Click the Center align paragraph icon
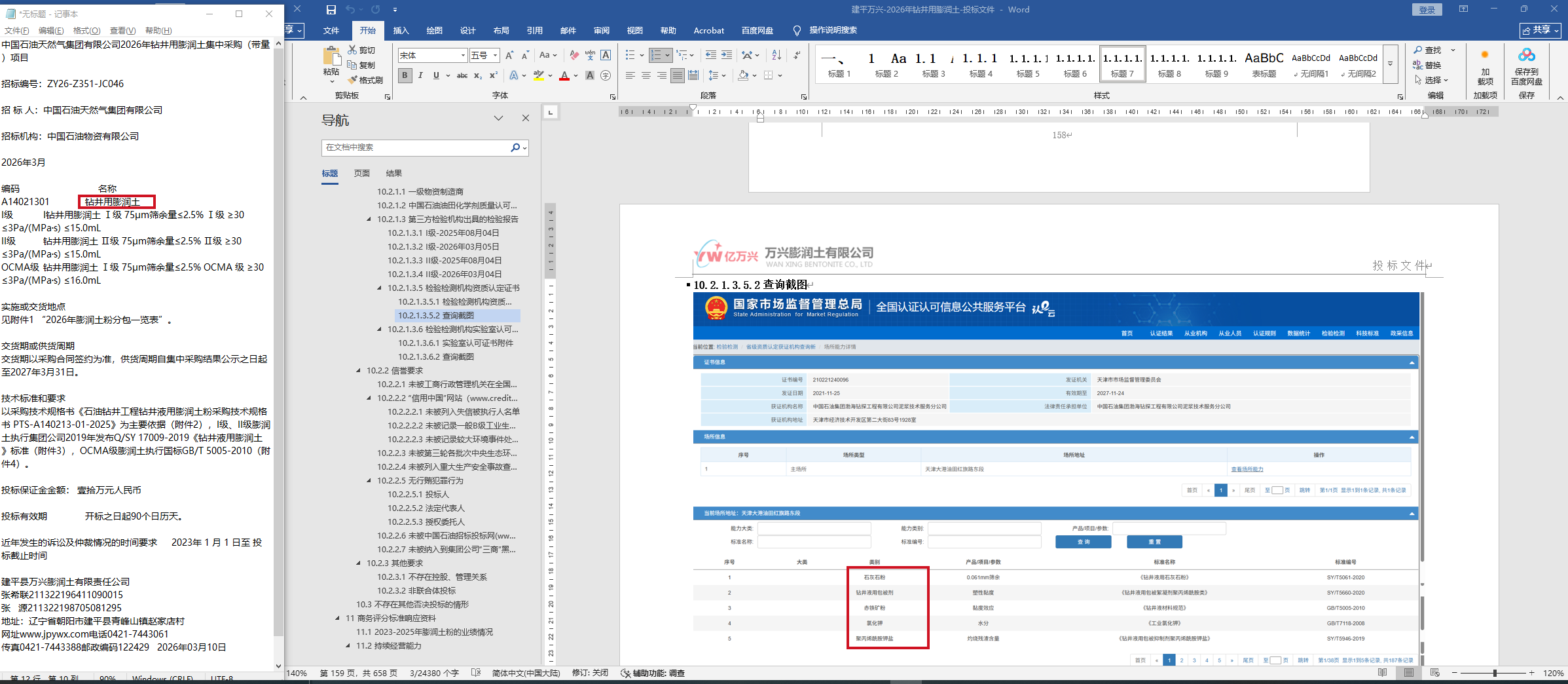This screenshot has width=1568, height=684. tap(646, 75)
